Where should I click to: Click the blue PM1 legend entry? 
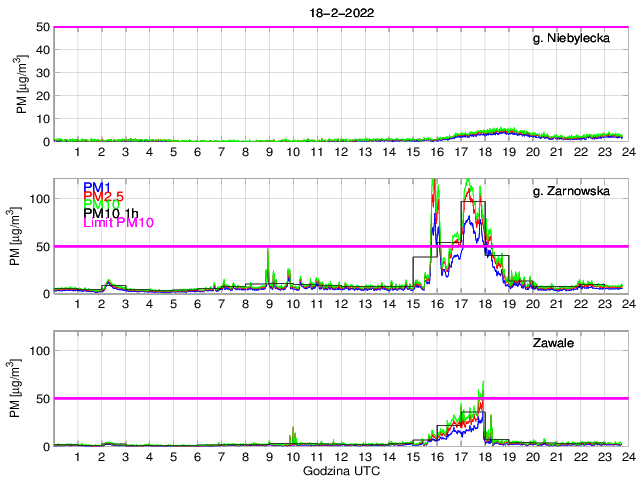point(97,187)
